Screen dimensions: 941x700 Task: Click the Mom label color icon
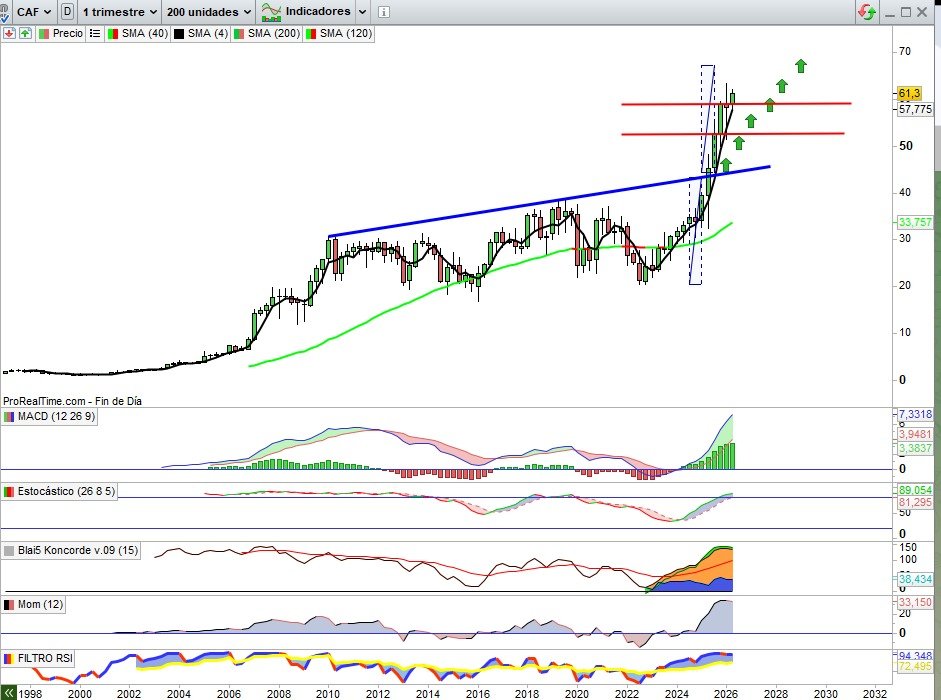9,605
